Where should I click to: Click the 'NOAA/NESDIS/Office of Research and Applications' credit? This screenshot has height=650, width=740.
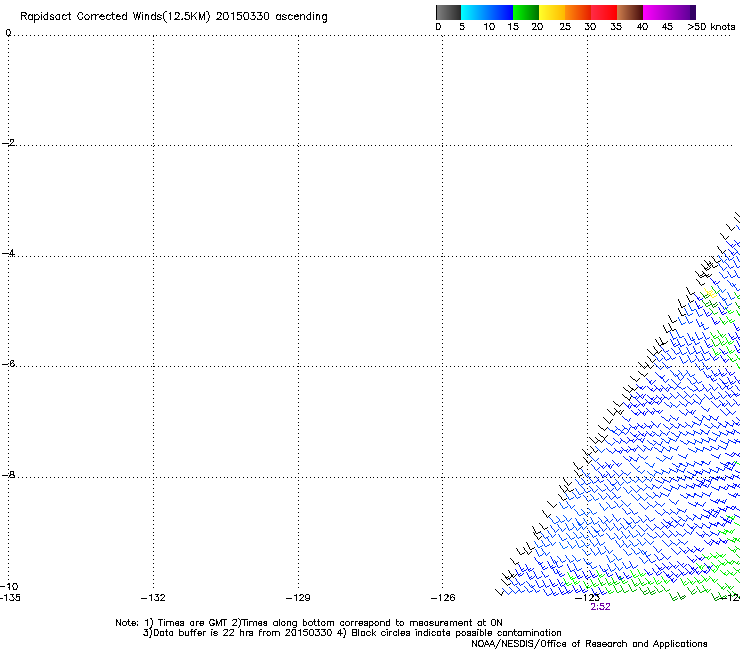tap(589, 644)
